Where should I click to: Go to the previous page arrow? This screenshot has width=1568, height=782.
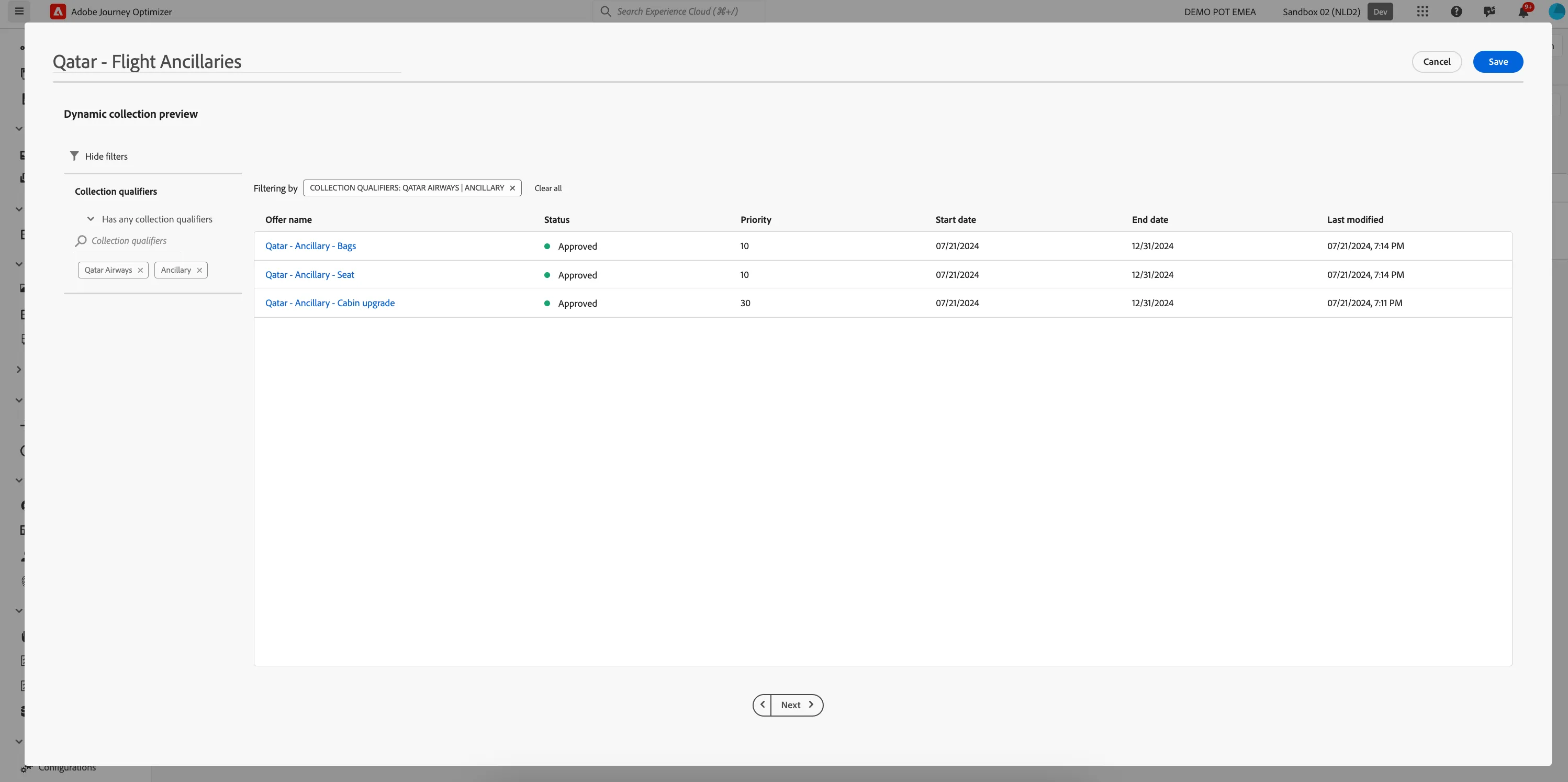click(762, 705)
